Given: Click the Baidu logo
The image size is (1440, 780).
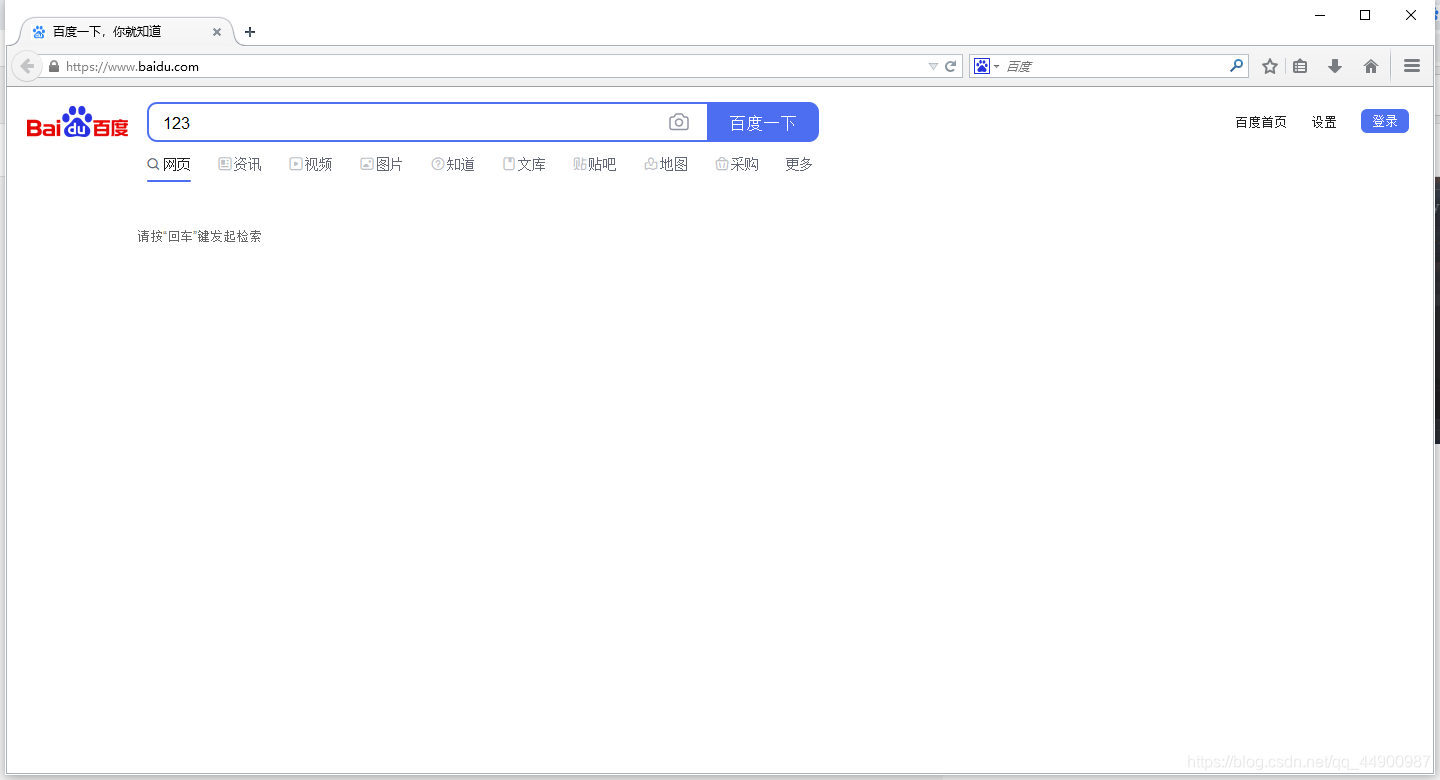Looking at the screenshot, I should pyautogui.click(x=77, y=122).
